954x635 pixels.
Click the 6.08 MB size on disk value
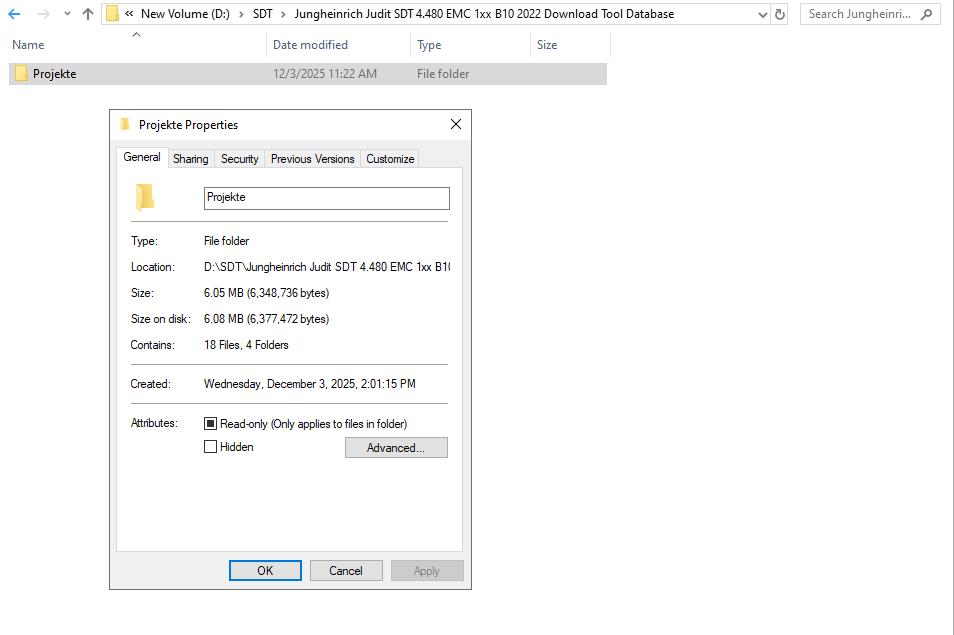(266, 319)
